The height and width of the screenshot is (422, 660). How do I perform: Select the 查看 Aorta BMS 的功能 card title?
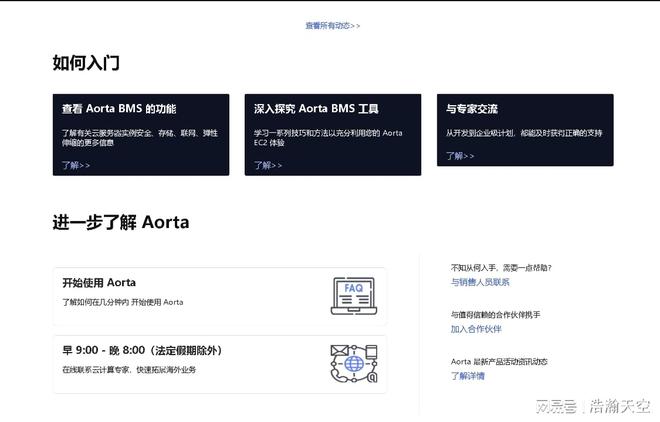[119, 109]
